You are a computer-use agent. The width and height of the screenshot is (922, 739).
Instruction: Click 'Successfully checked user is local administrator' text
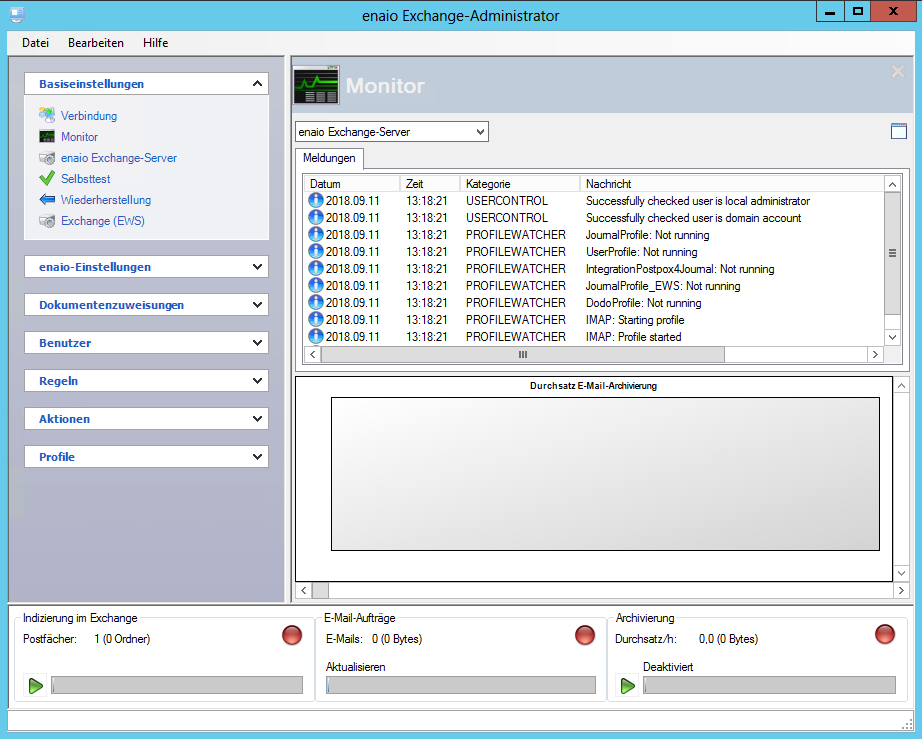pyautogui.click(x=697, y=201)
